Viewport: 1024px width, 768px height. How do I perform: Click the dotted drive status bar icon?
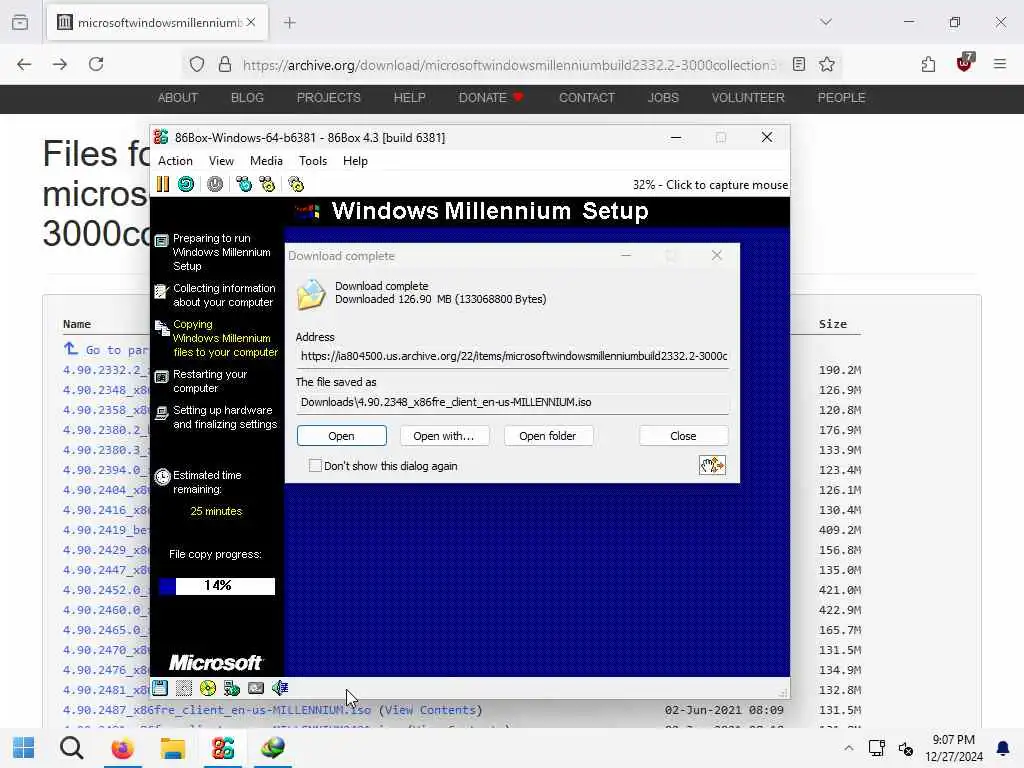pos(184,688)
